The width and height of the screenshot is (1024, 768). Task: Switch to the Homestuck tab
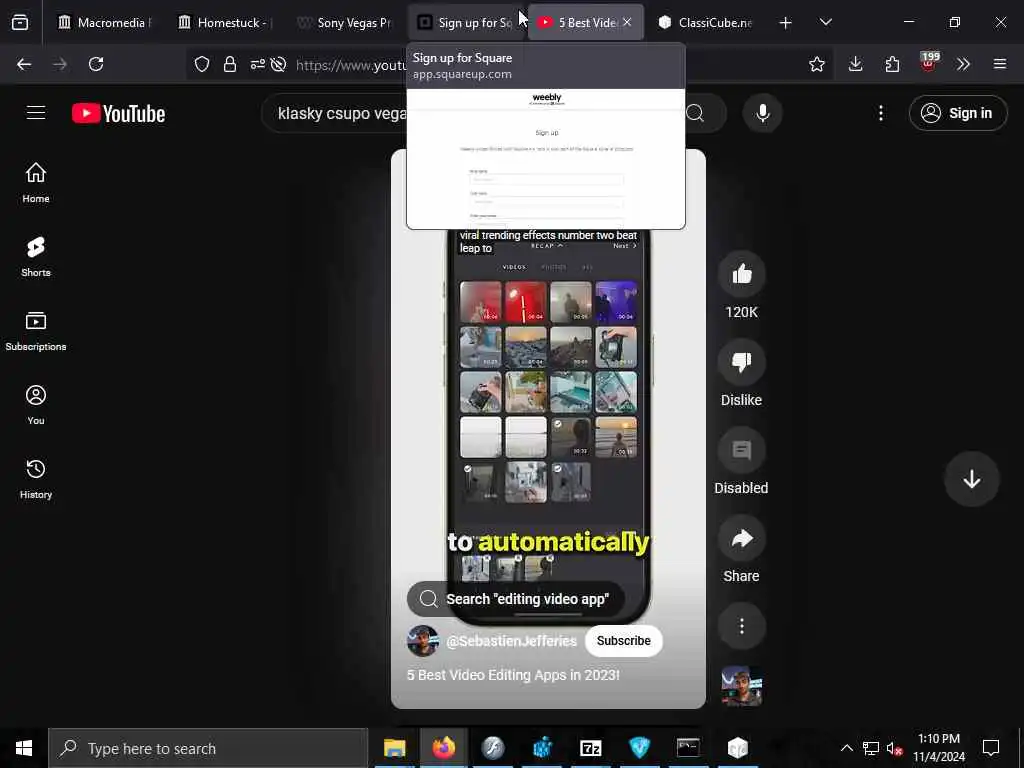pos(225,23)
